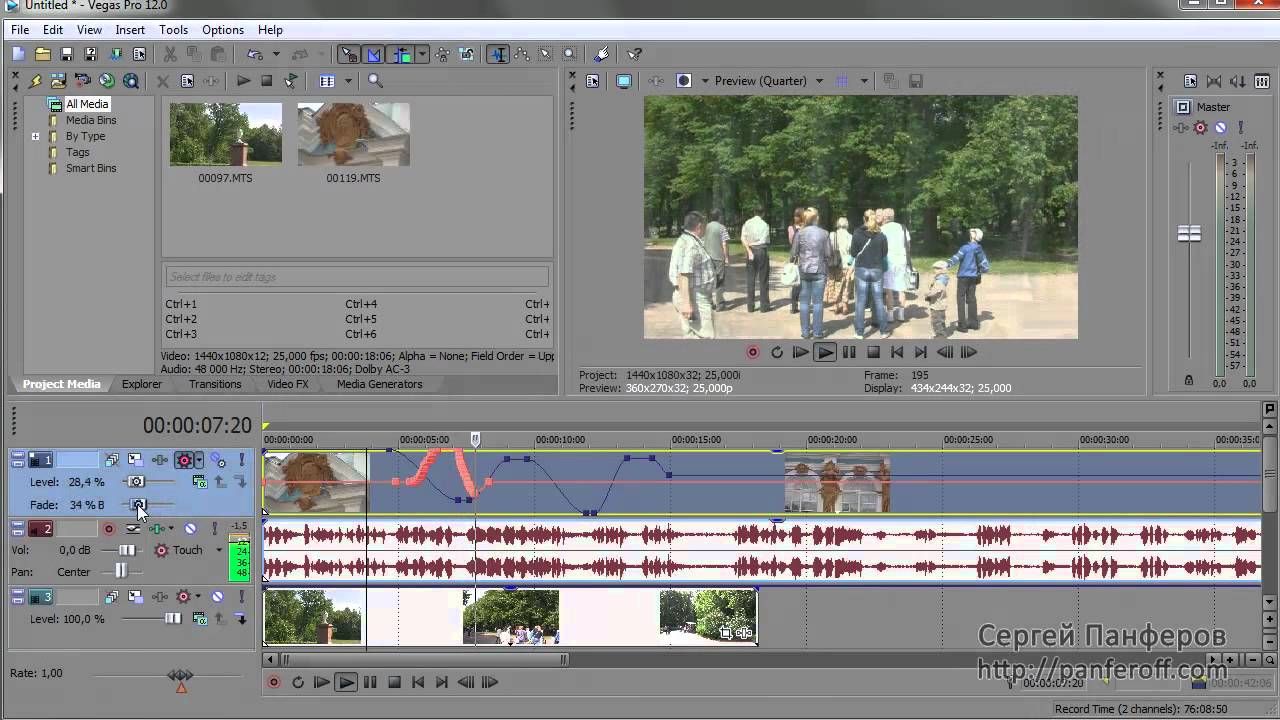The width and height of the screenshot is (1280, 720).
Task: Open the Tools menu
Action: coord(173,30)
